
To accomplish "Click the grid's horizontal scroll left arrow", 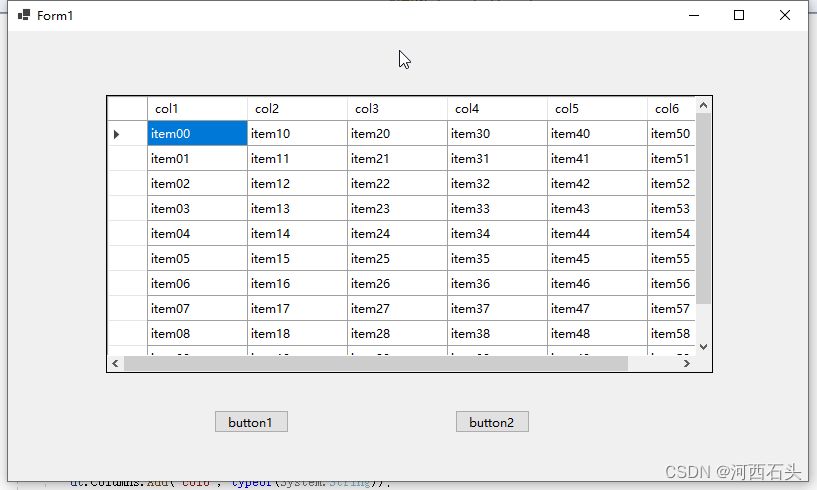I will click(x=115, y=363).
